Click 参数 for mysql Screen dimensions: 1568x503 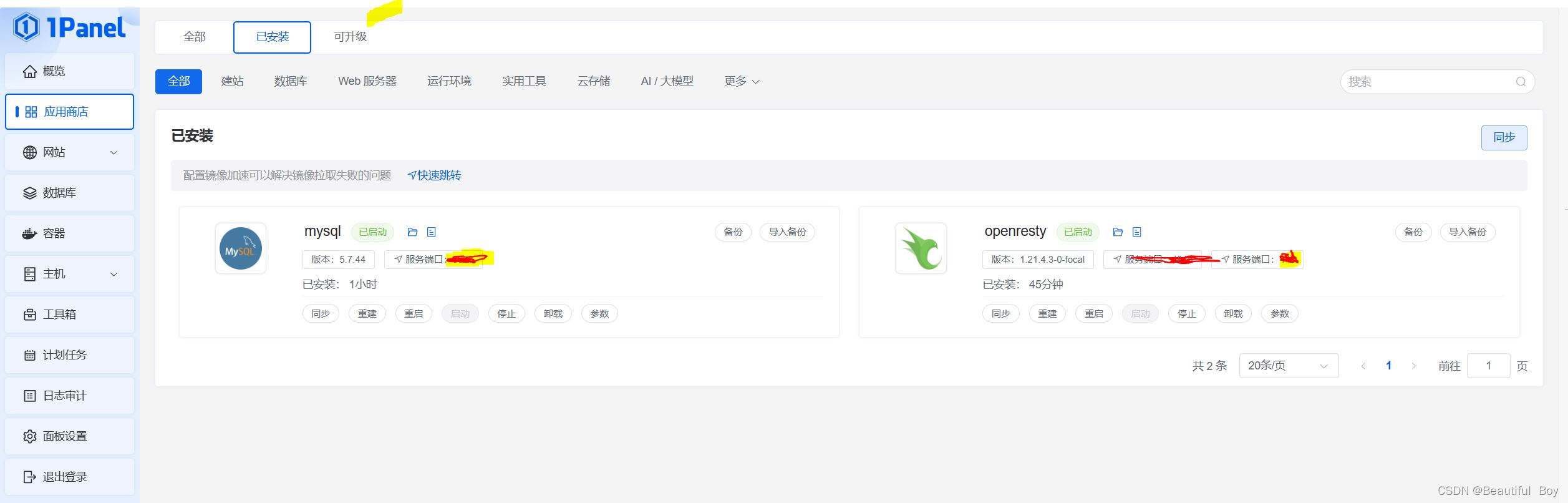point(599,313)
